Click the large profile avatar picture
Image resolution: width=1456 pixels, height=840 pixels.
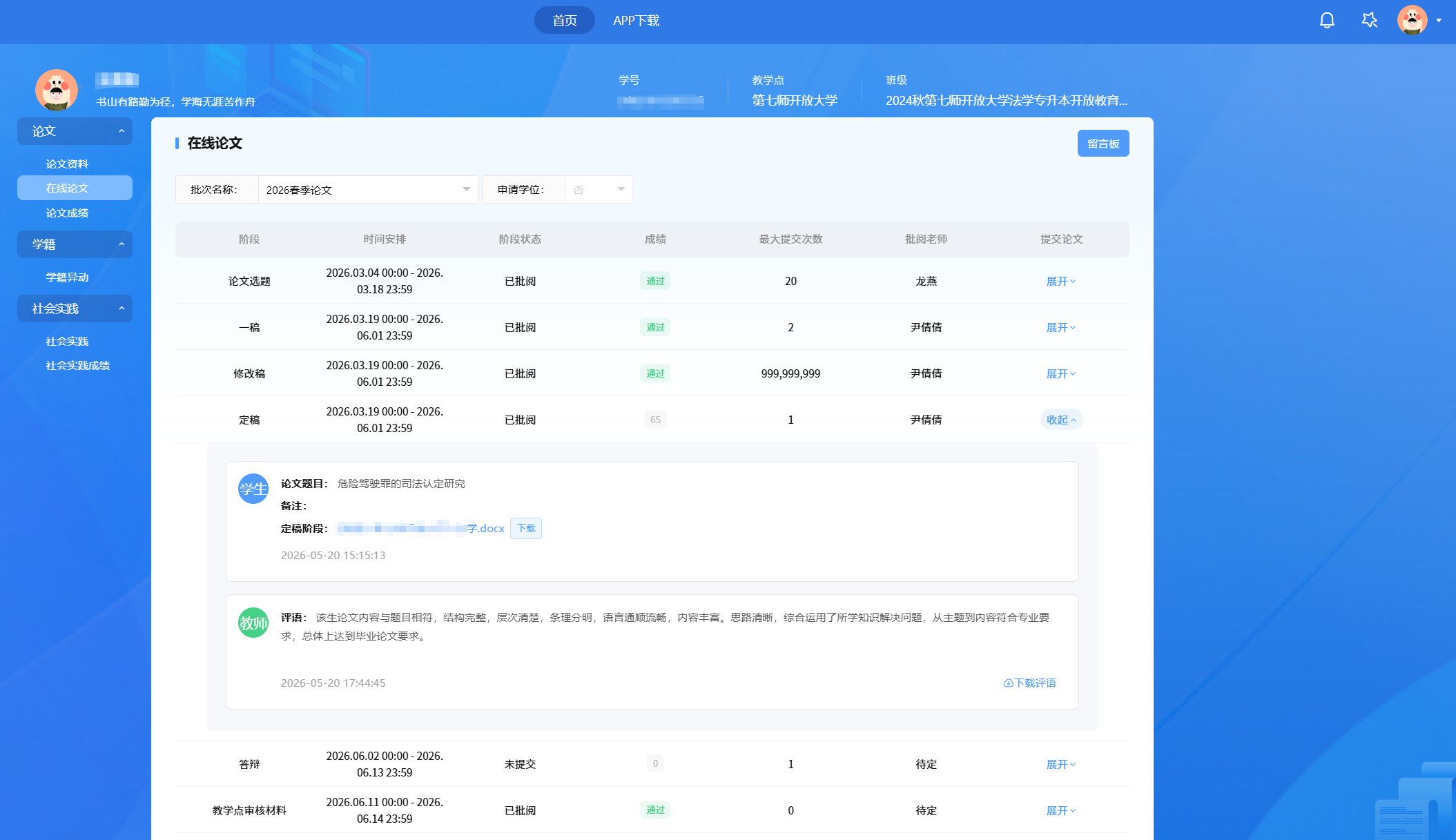(57, 90)
